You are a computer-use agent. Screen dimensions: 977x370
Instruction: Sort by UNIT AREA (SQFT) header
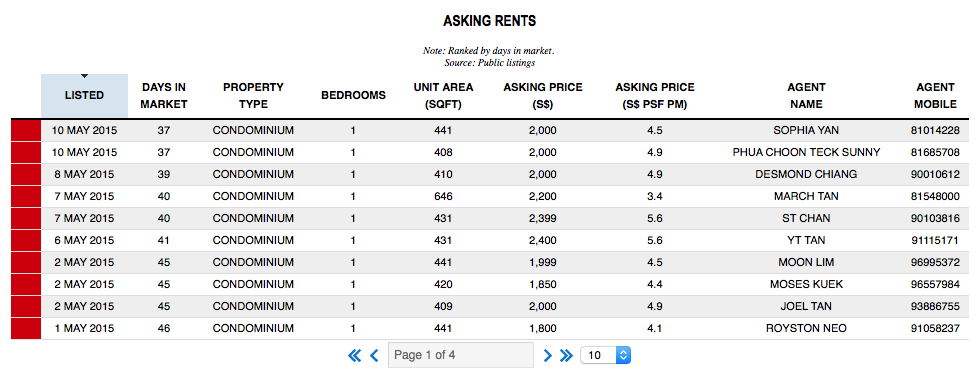(443, 96)
